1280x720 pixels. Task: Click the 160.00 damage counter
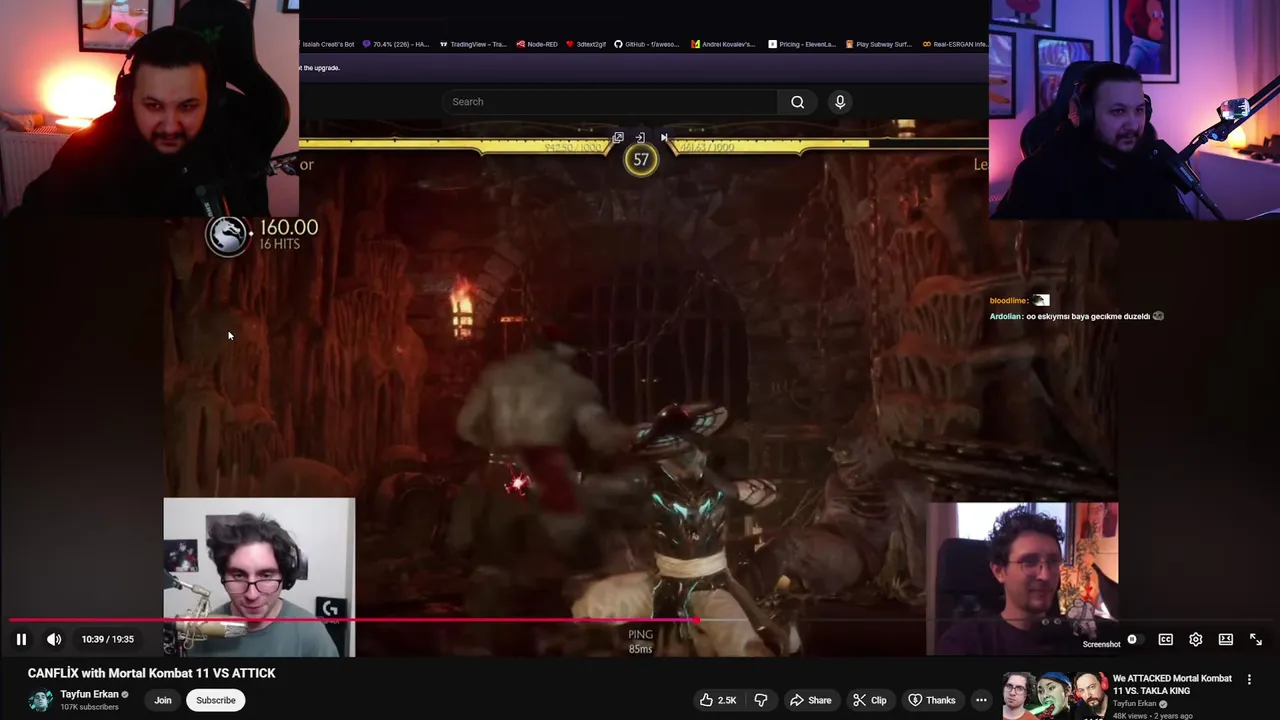point(288,227)
